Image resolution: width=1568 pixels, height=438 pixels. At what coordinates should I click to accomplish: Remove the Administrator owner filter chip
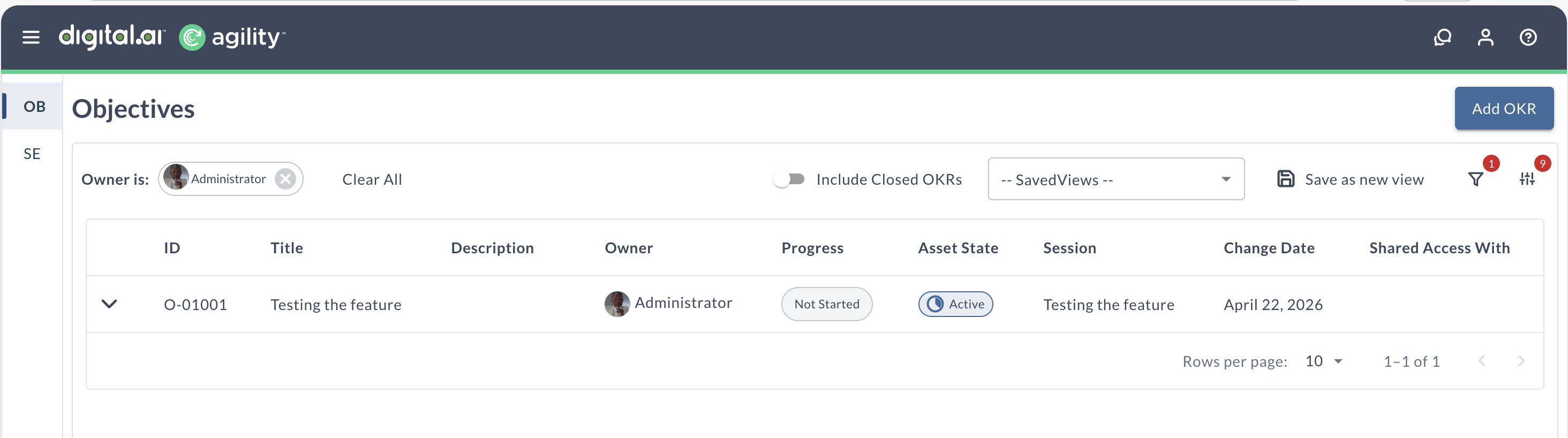pyautogui.click(x=285, y=179)
